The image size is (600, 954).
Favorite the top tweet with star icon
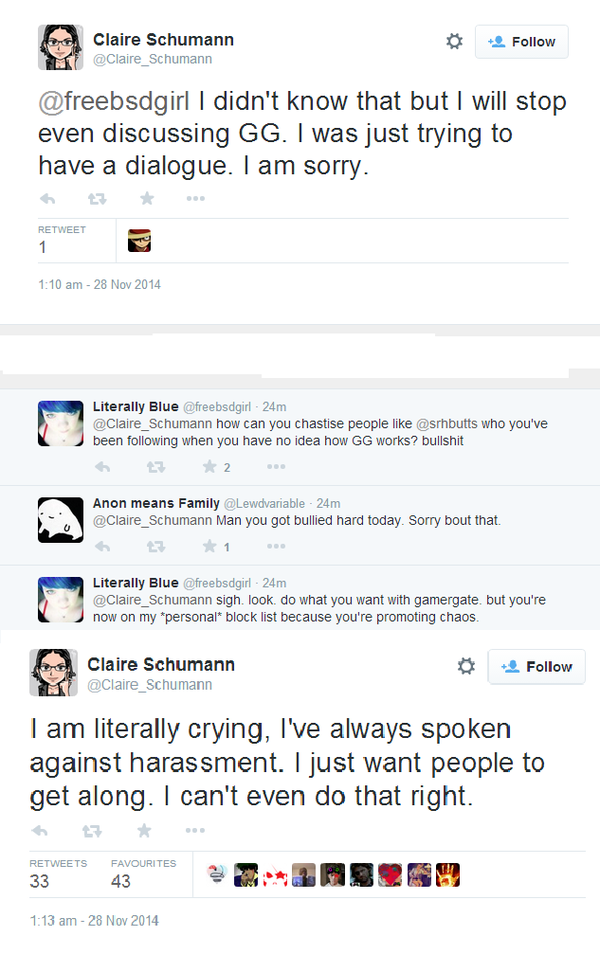(x=146, y=198)
